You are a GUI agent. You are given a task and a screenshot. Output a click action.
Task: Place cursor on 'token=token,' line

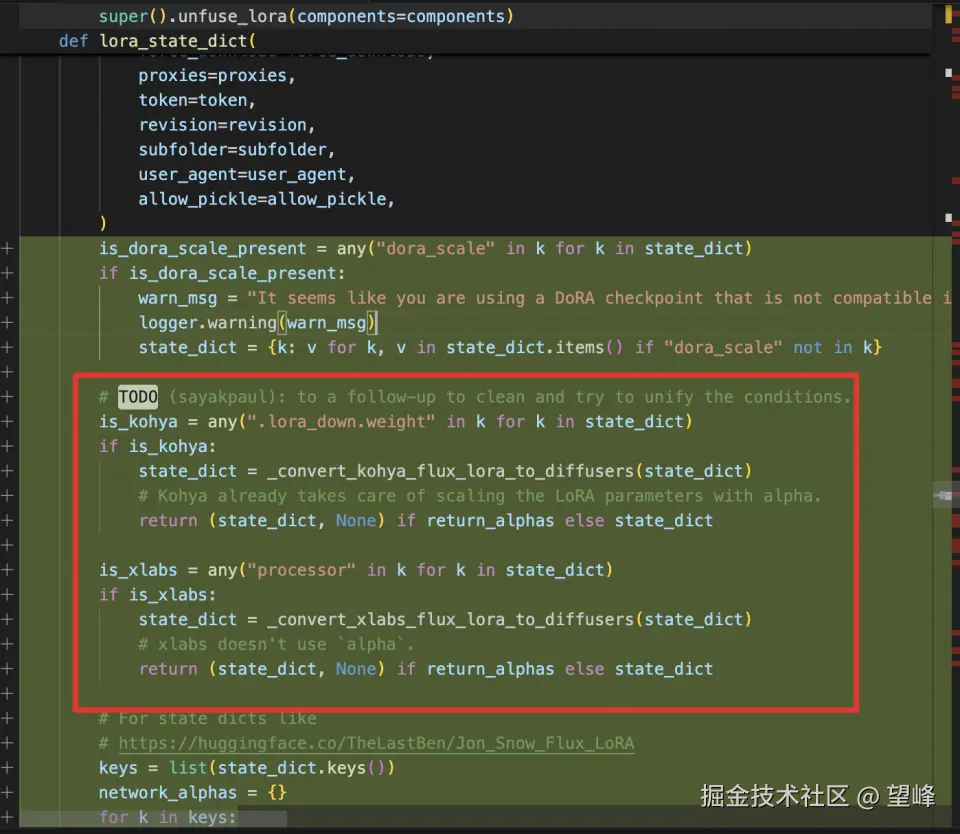point(197,100)
